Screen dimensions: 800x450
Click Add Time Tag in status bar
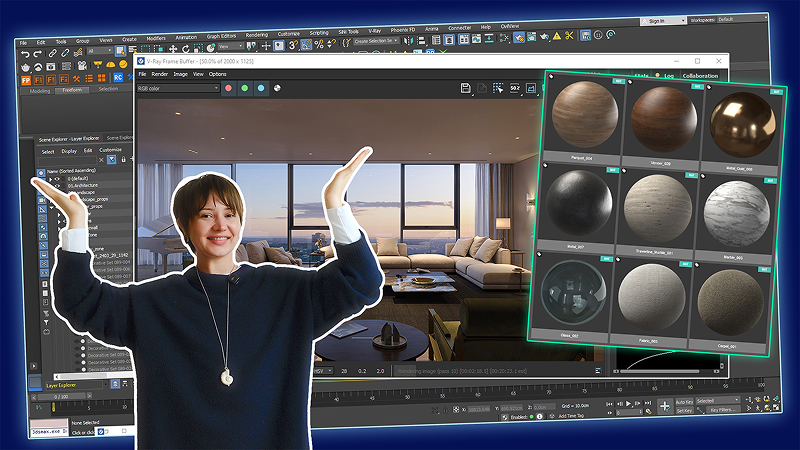pyautogui.click(x=571, y=416)
